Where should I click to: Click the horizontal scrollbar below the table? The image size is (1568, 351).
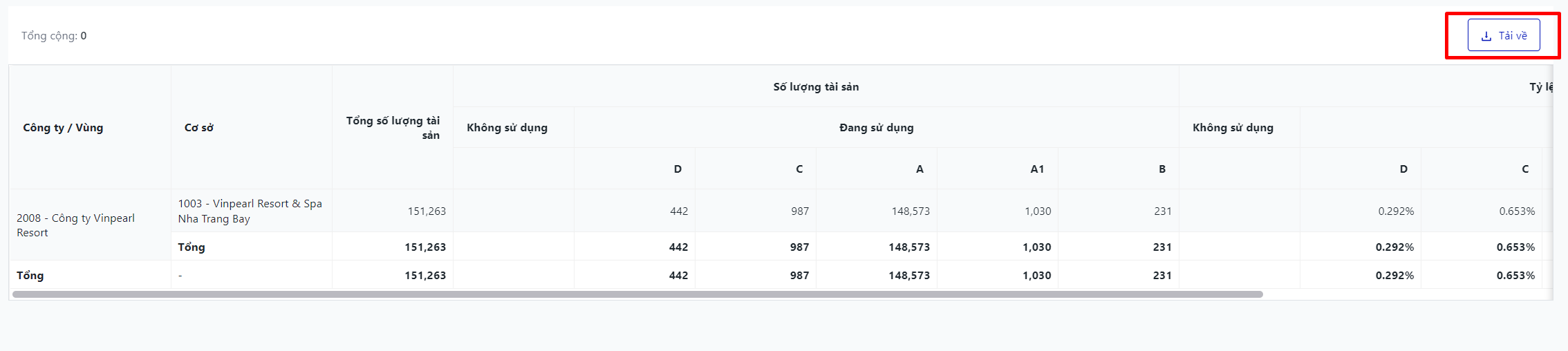[636, 294]
